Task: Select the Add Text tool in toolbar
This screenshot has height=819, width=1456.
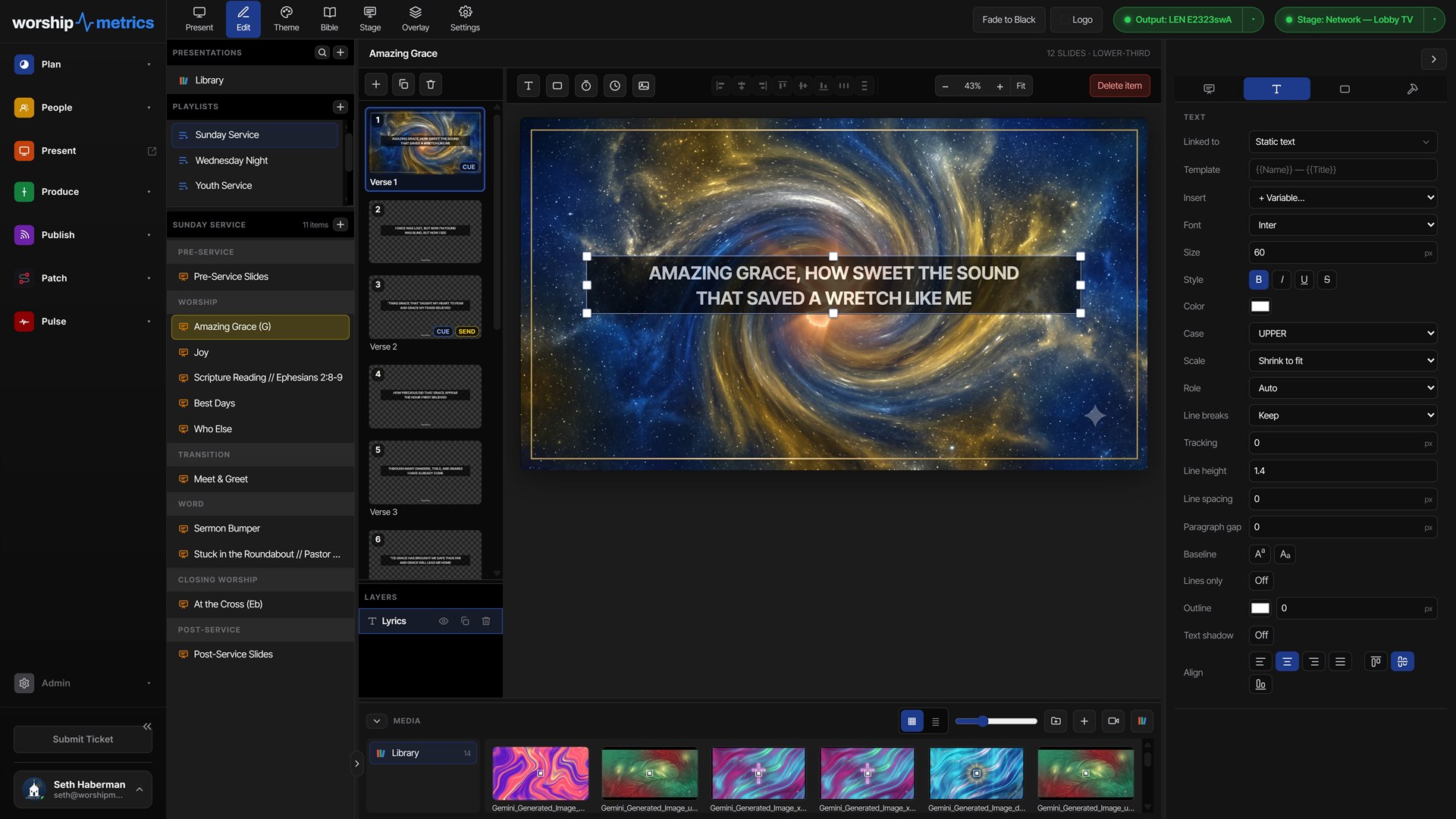Action: pyautogui.click(x=529, y=86)
